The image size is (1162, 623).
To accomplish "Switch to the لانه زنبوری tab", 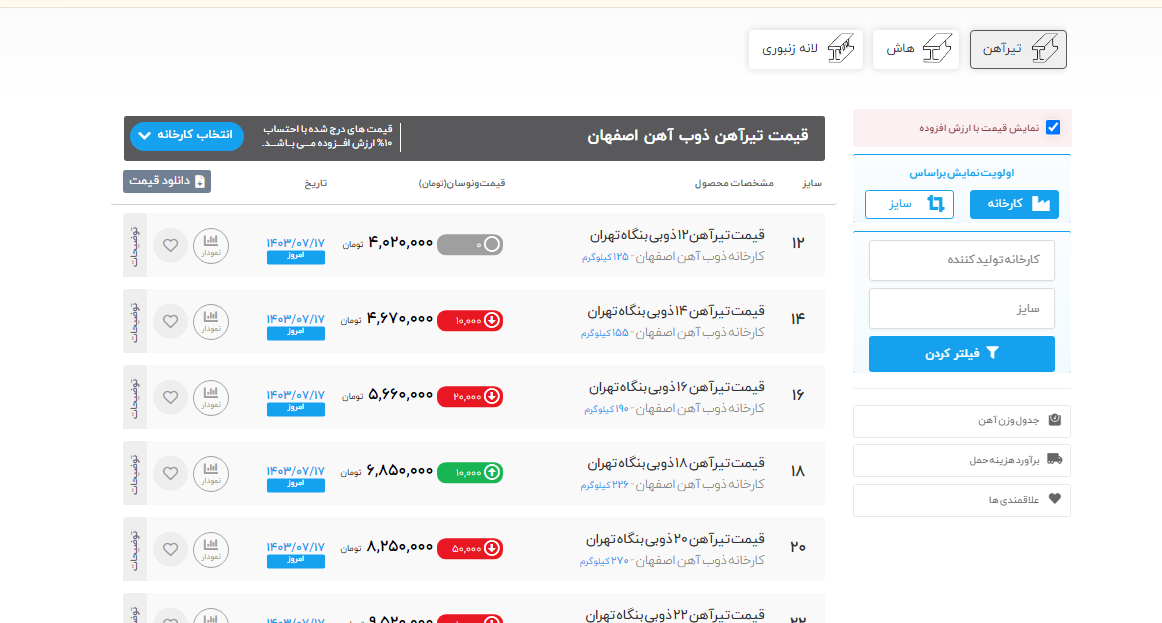I will (x=806, y=49).
